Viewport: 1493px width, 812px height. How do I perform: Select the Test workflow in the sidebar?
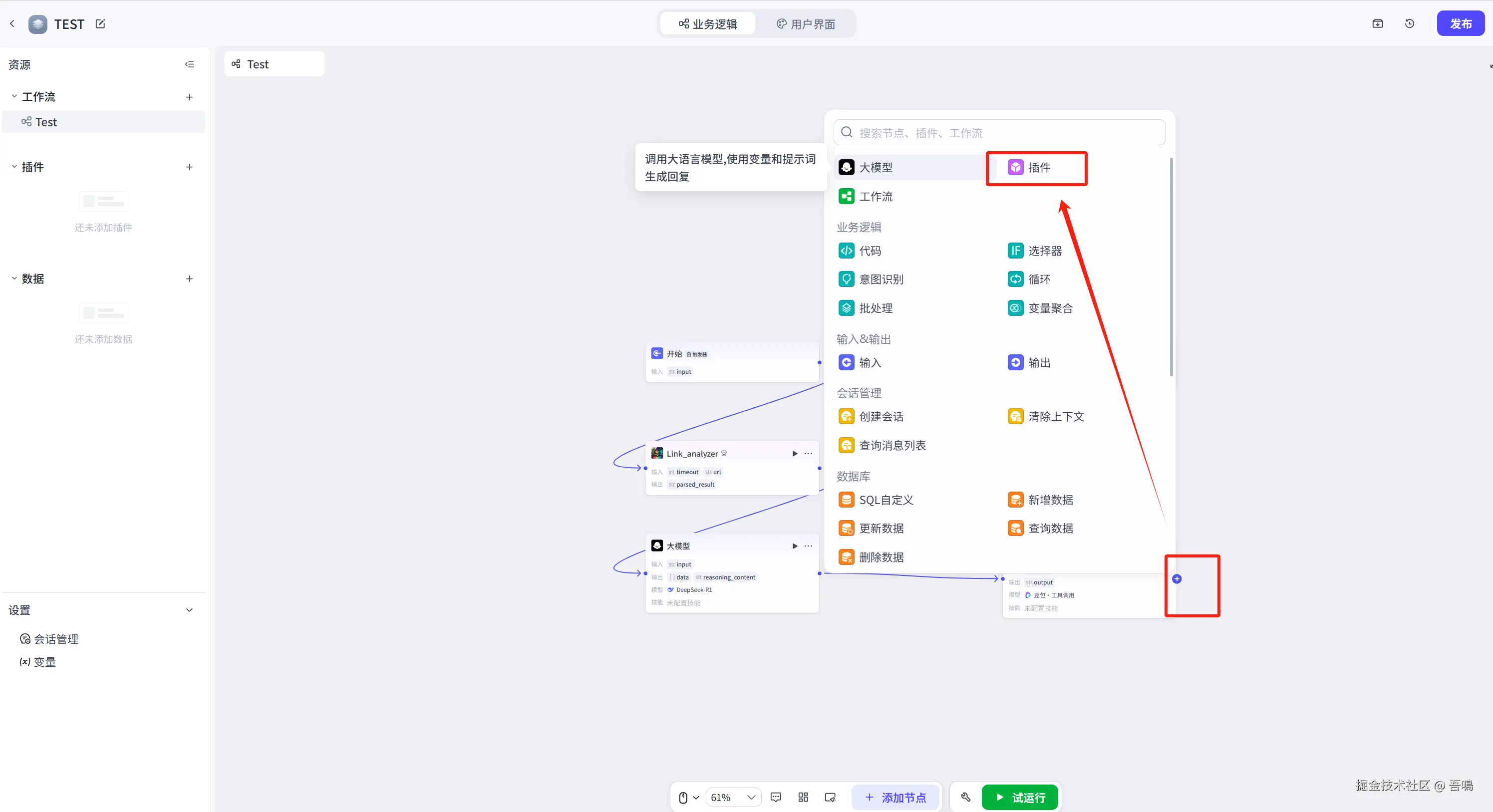tap(46, 122)
